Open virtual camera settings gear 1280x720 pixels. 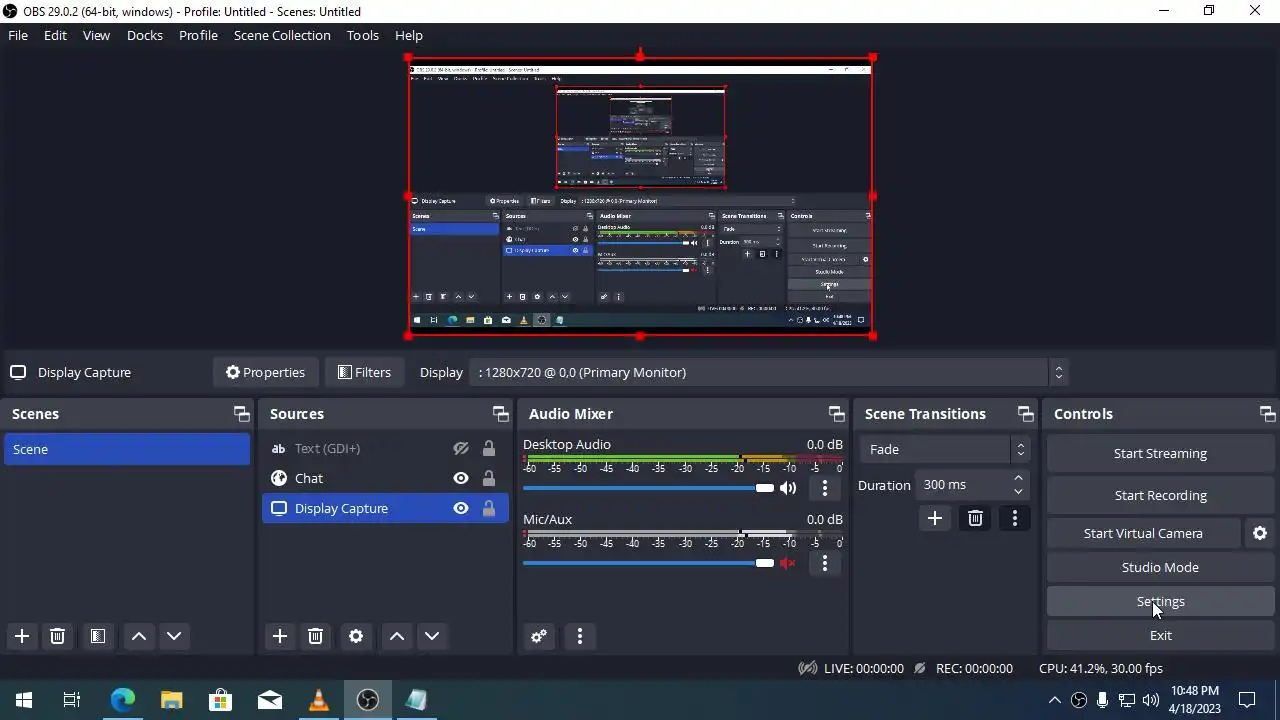(1260, 533)
